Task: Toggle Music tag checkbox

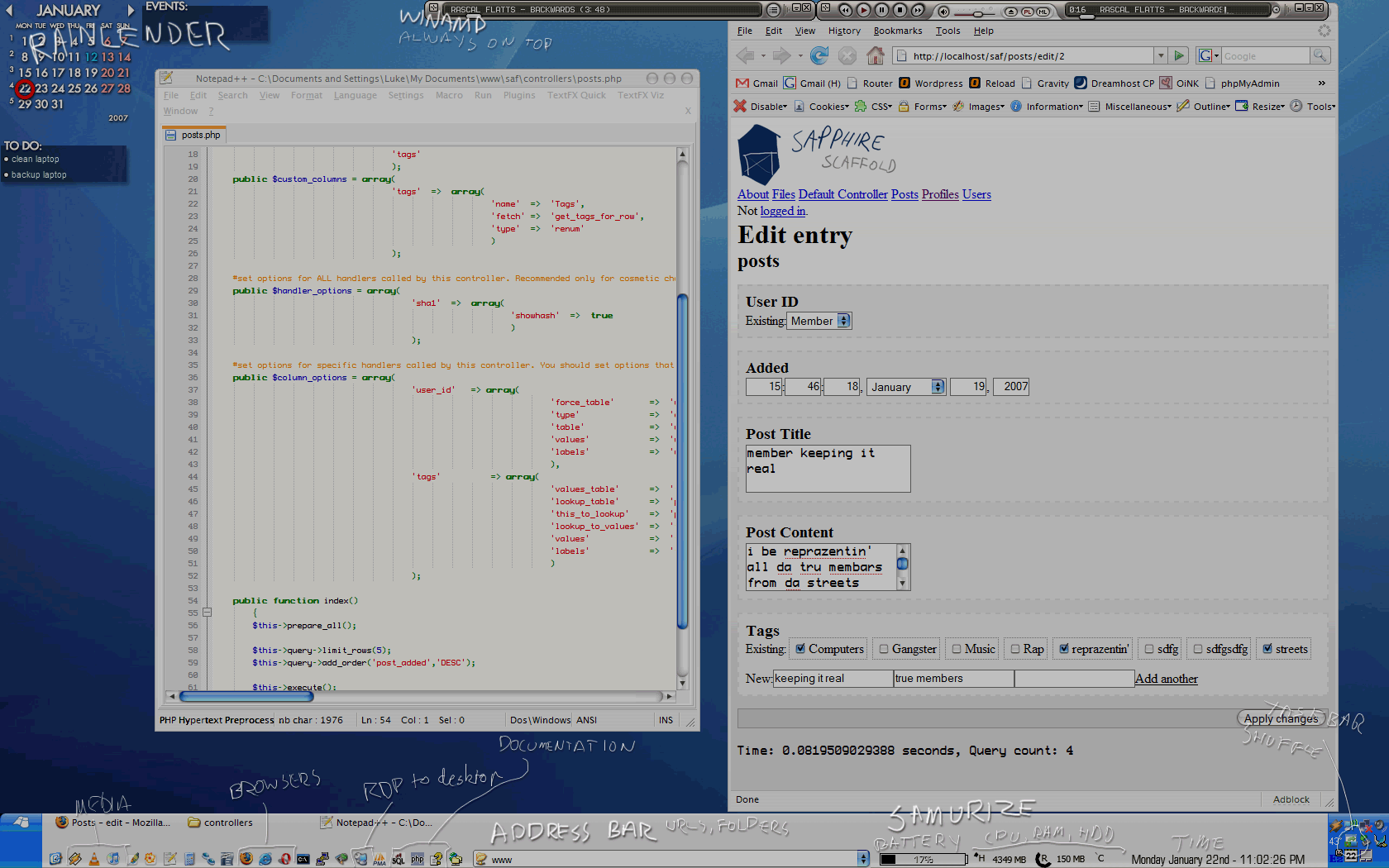Action: coord(957,649)
